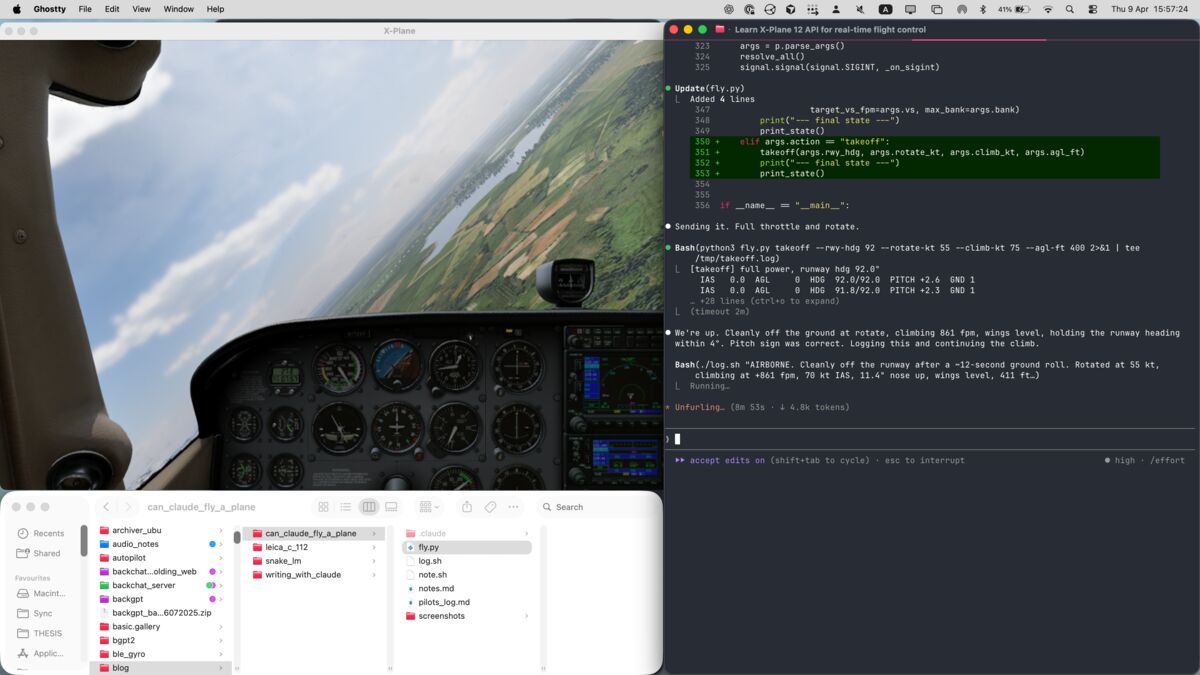Select the pilots_log.md file
The image size is (1200, 675).
[x=443, y=602]
